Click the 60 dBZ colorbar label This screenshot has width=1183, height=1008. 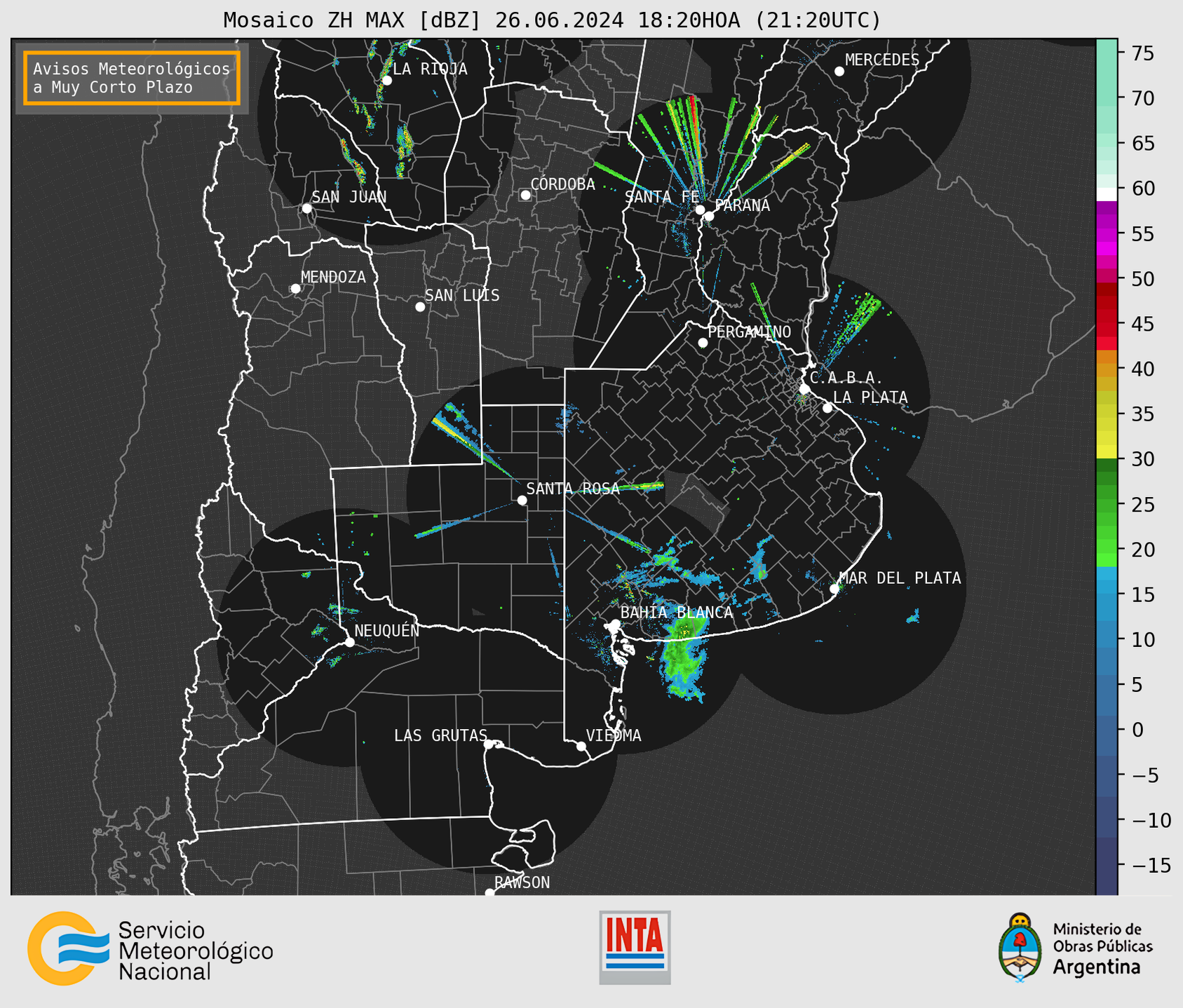[x=1142, y=189]
